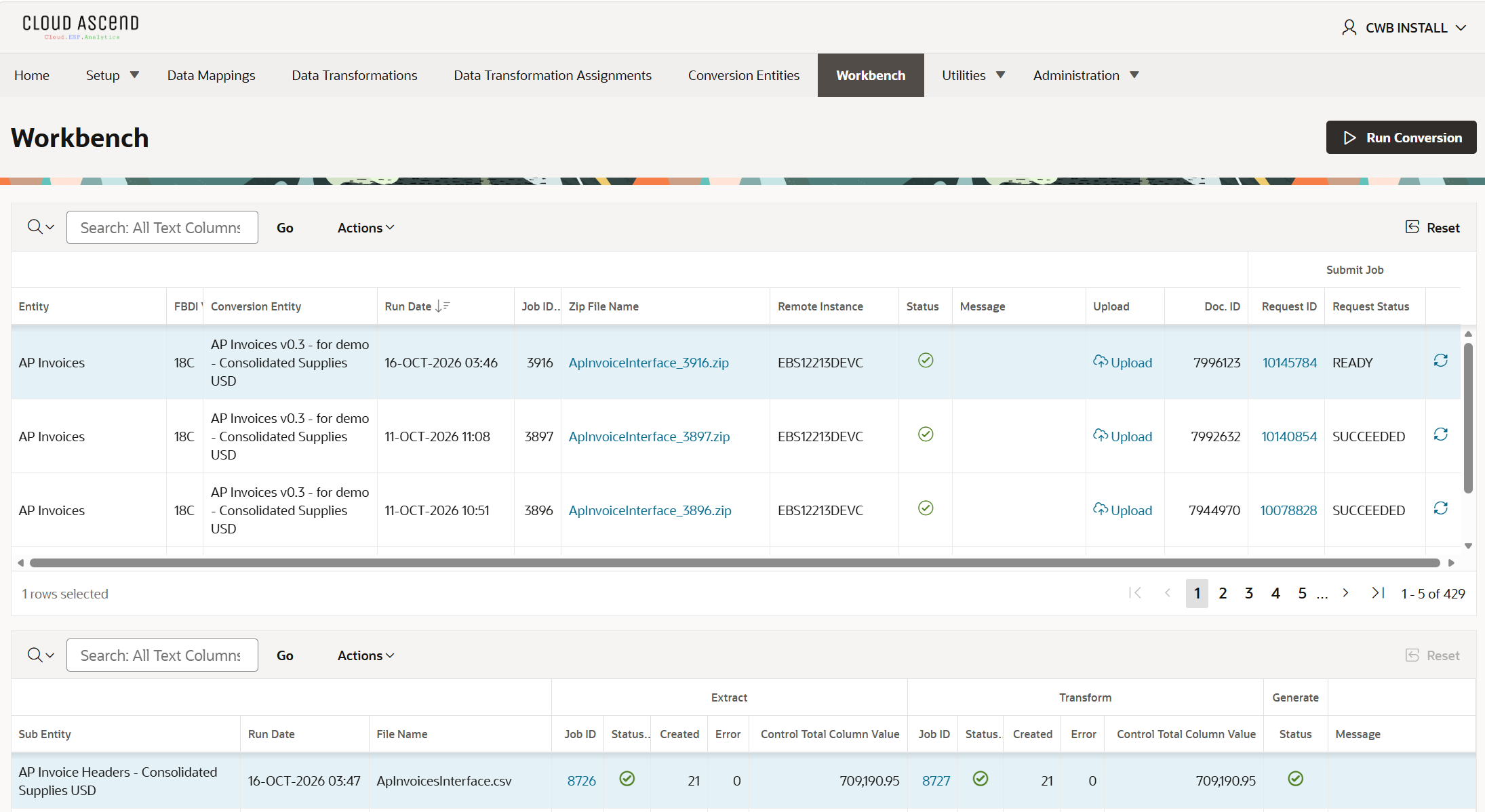Open Actions menu of lower report

coord(365,655)
